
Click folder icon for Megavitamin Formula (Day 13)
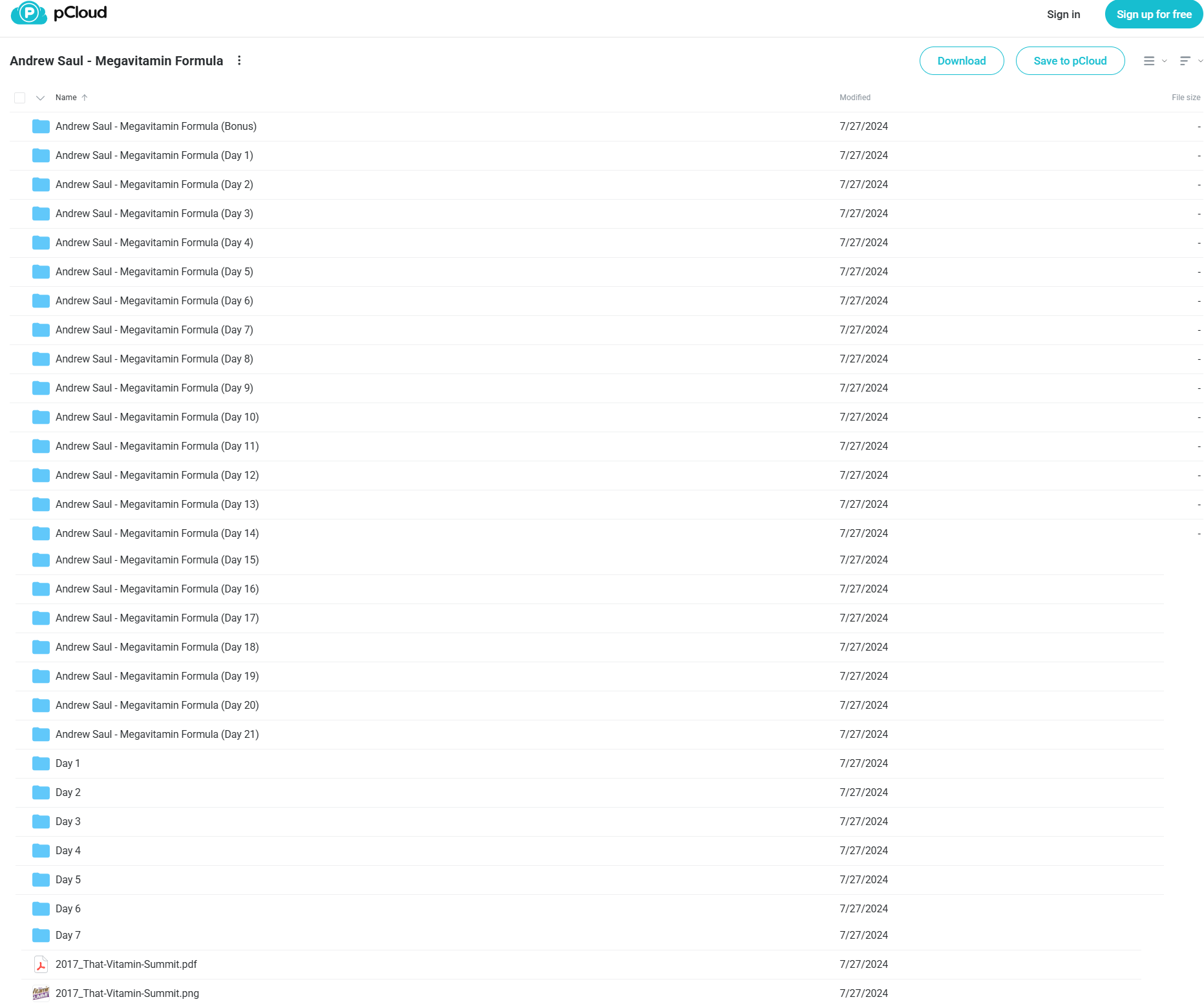click(x=41, y=504)
